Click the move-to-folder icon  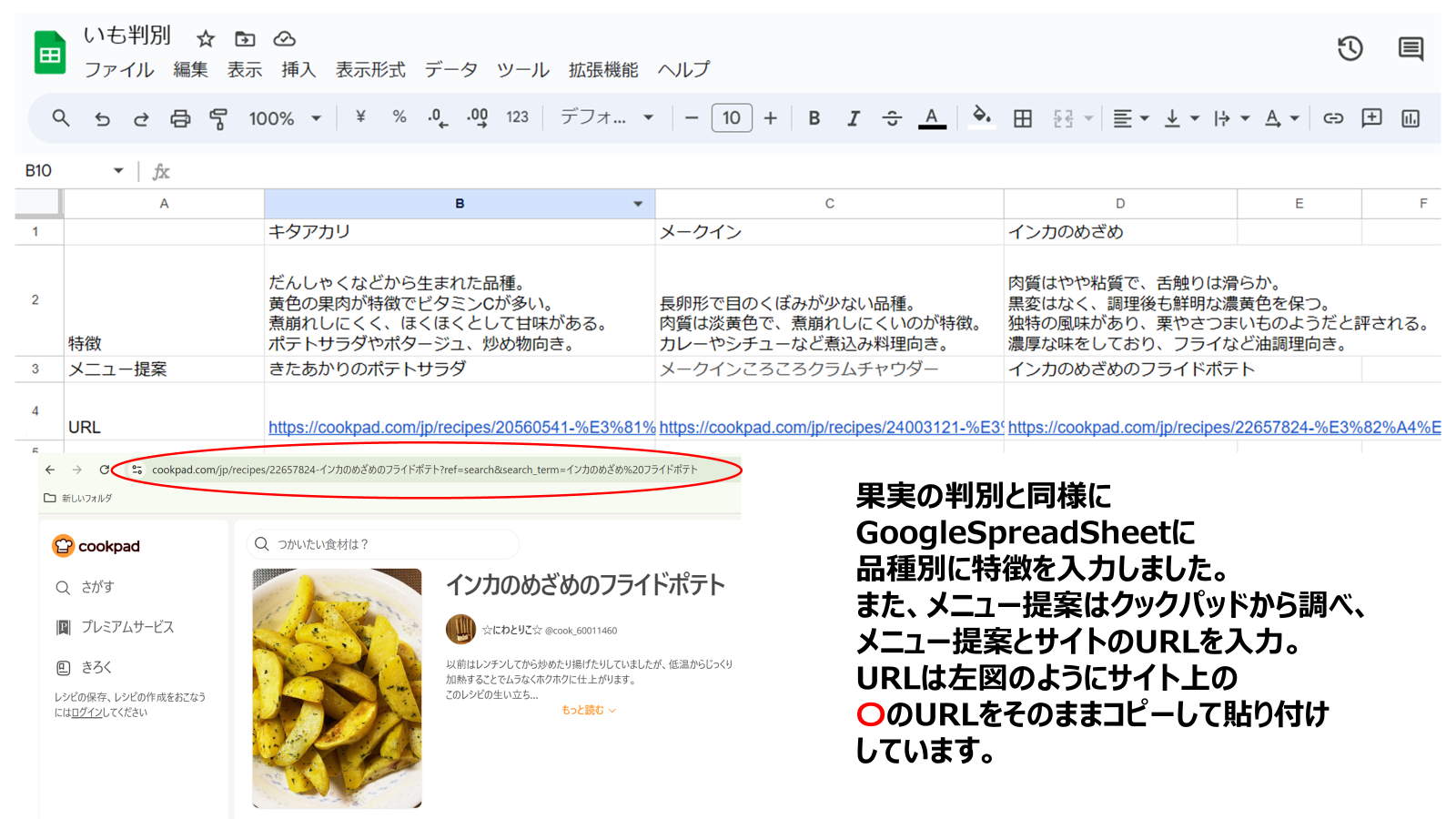click(245, 38)
